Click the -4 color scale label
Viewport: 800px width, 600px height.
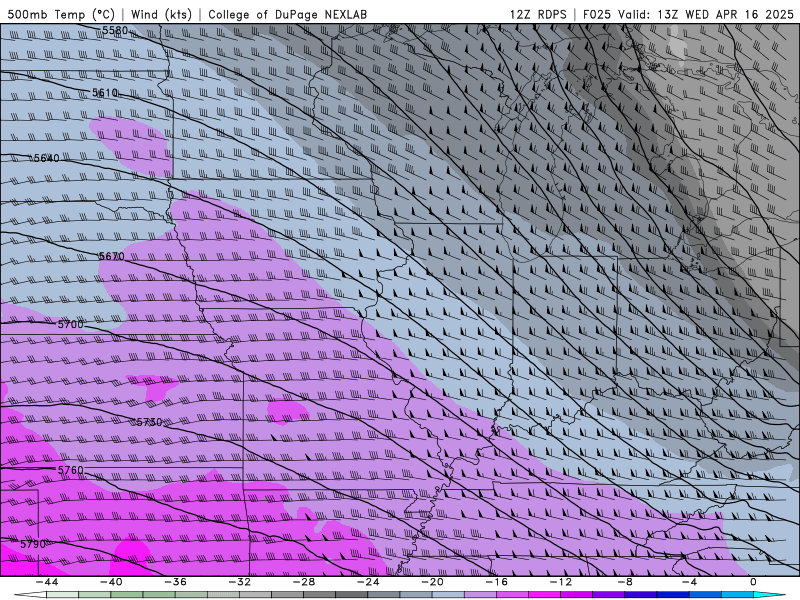[x=690, y=582]
